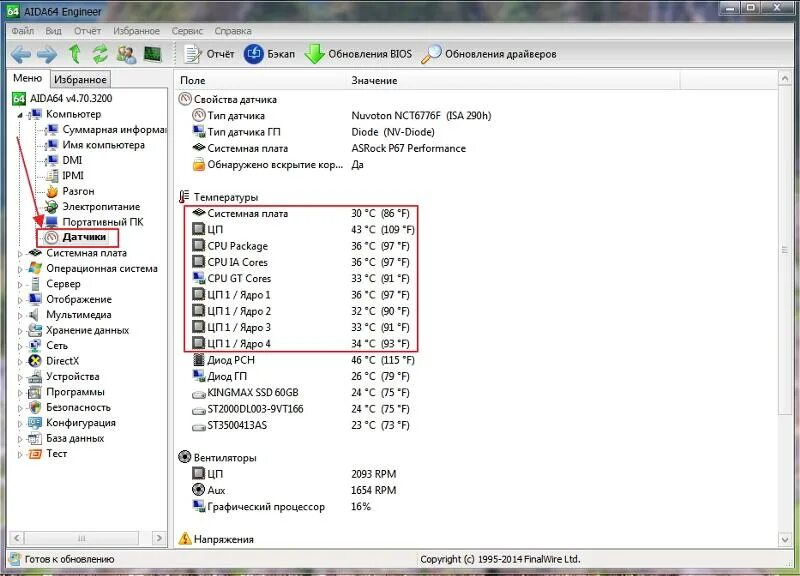Viewport: 800px width, 576px height.
Task: Open the green monitor graph toolbar icon
Action: tap(153, 54)
